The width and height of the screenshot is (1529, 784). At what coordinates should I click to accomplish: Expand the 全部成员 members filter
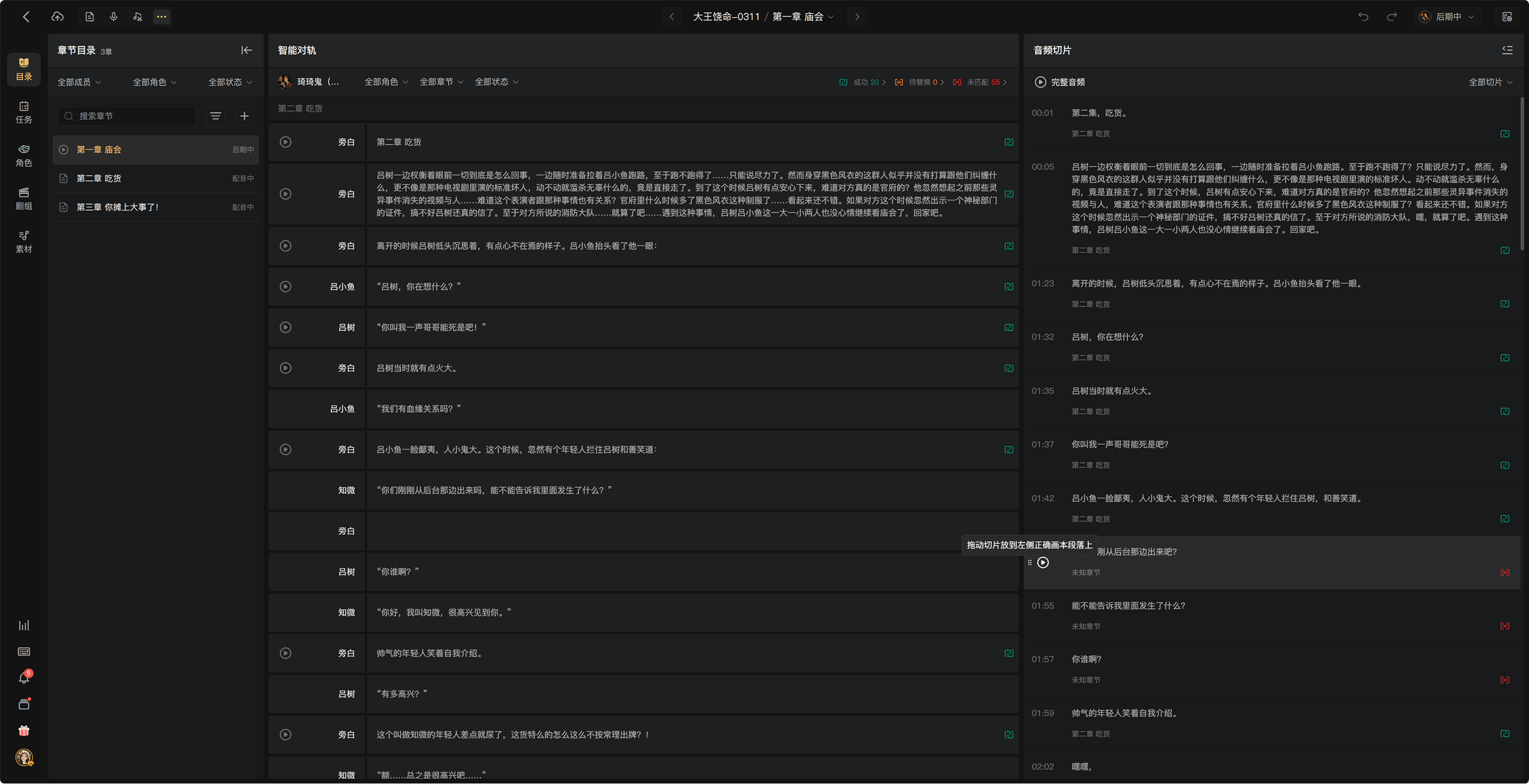pyautogui.click(x=80, y=82)
